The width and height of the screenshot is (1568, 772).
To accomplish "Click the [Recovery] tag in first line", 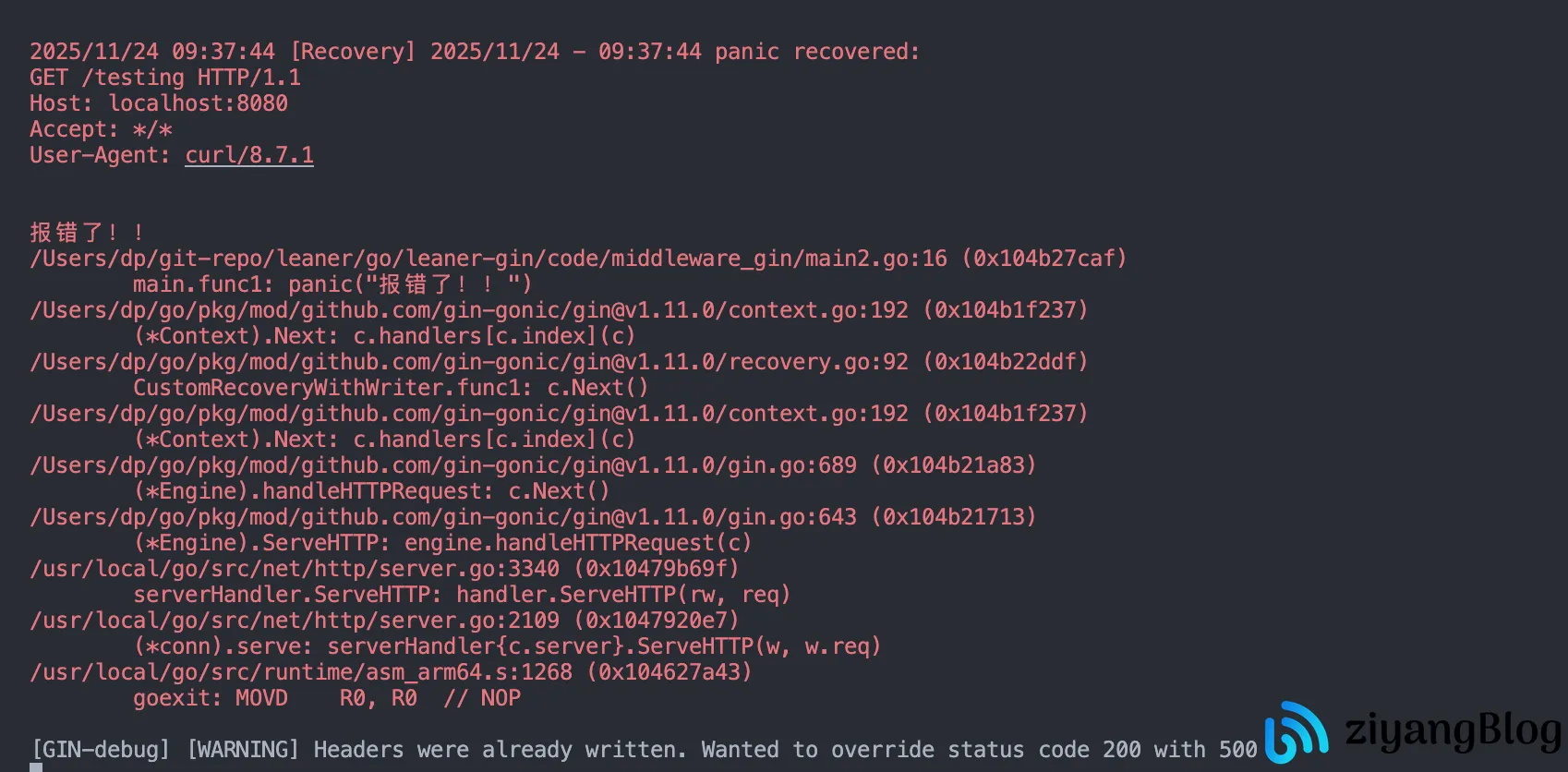I will click(353, 52).
